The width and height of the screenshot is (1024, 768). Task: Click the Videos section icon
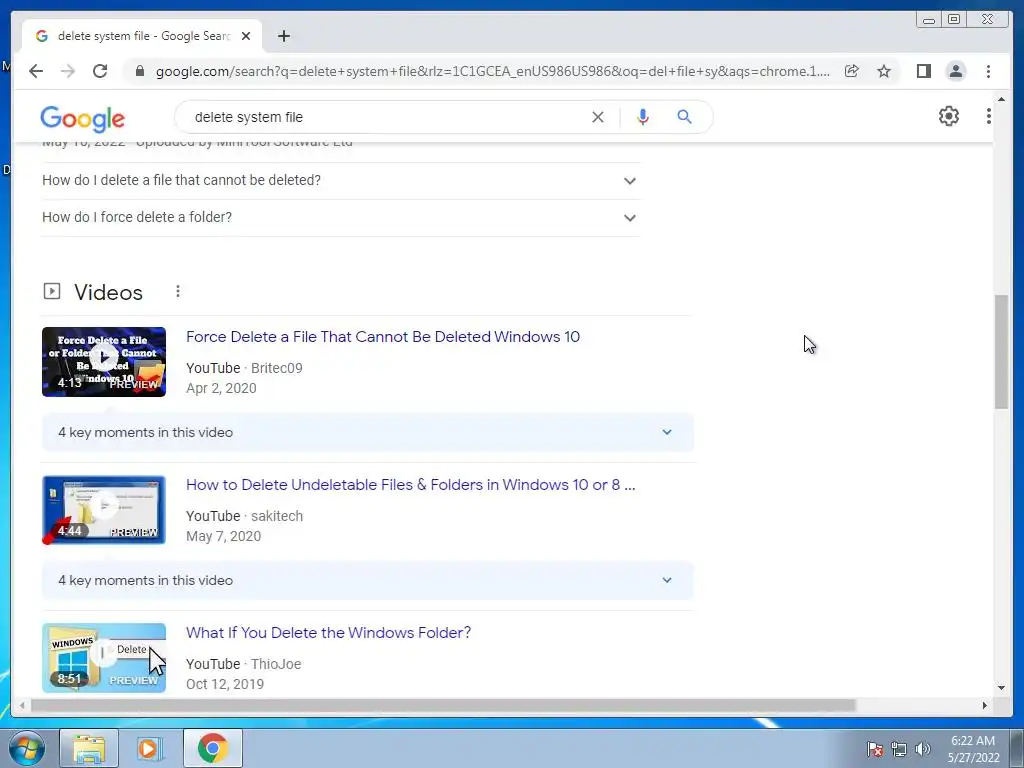point(52,291)
